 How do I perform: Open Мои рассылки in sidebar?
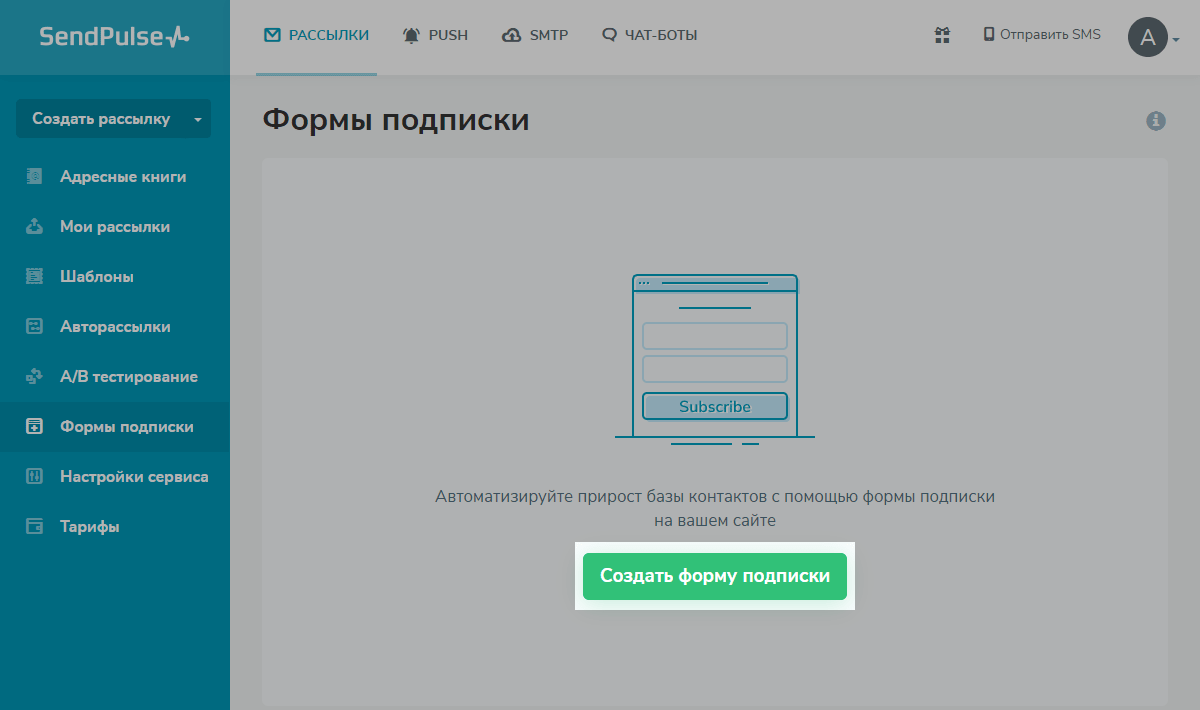115,227
